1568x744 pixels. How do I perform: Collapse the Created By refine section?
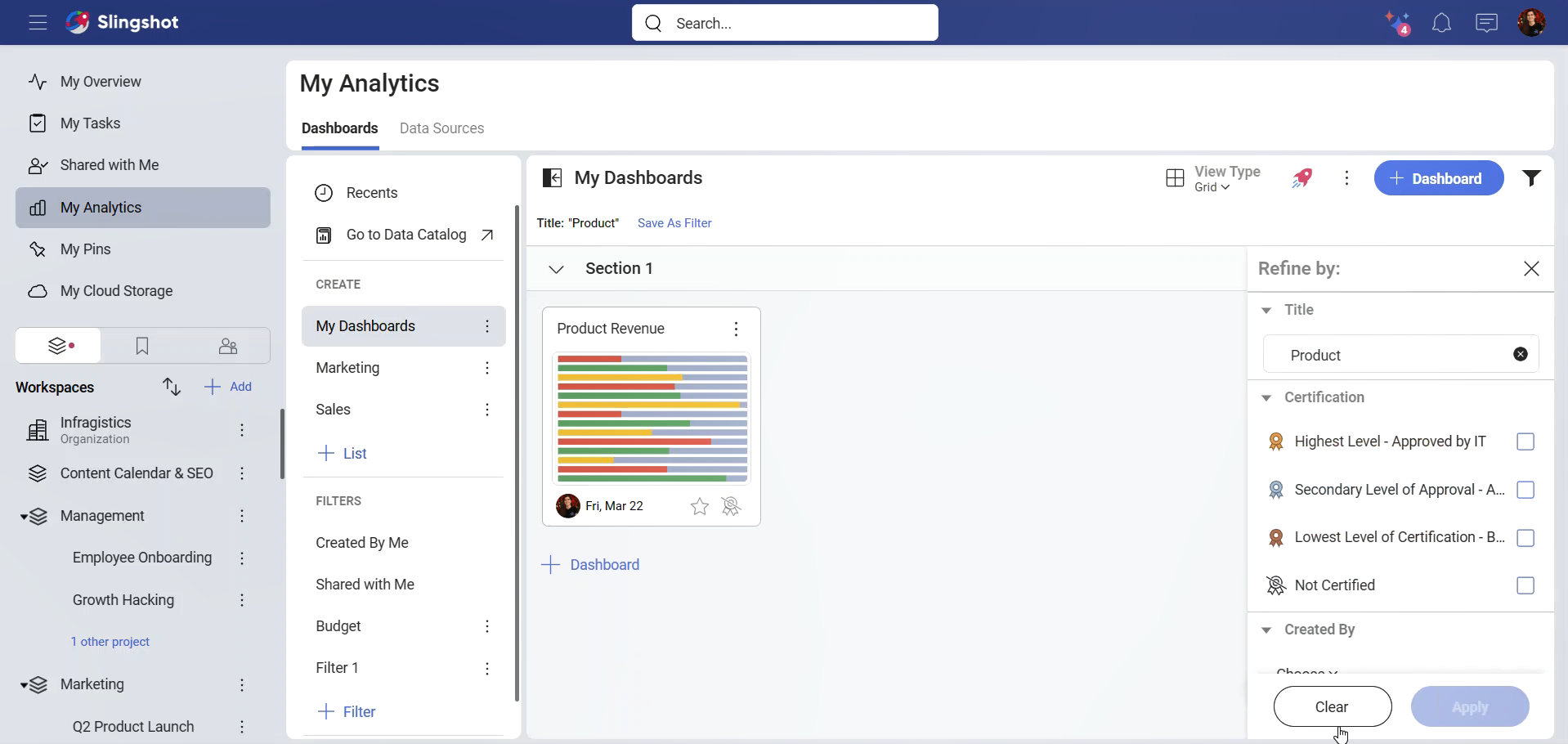click(x=1266, y=630)
